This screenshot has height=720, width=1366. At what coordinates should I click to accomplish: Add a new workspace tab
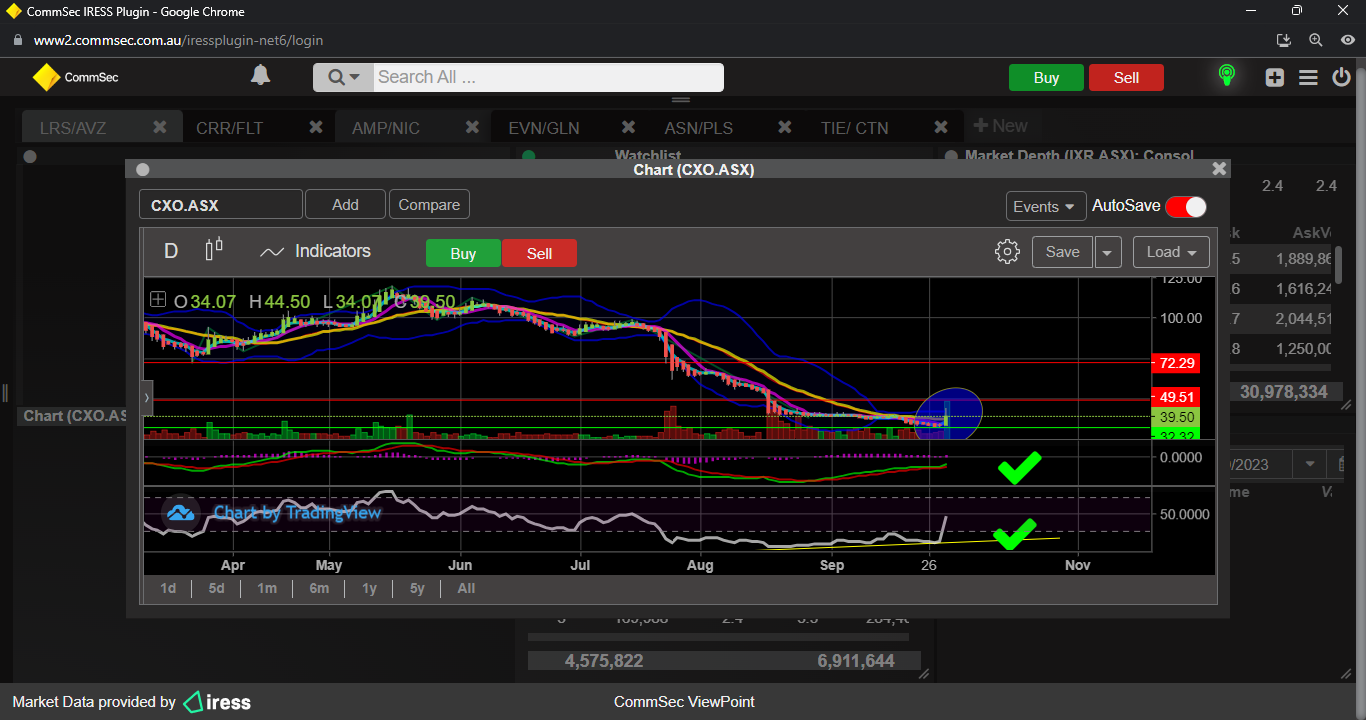[x=1000, y=126]
